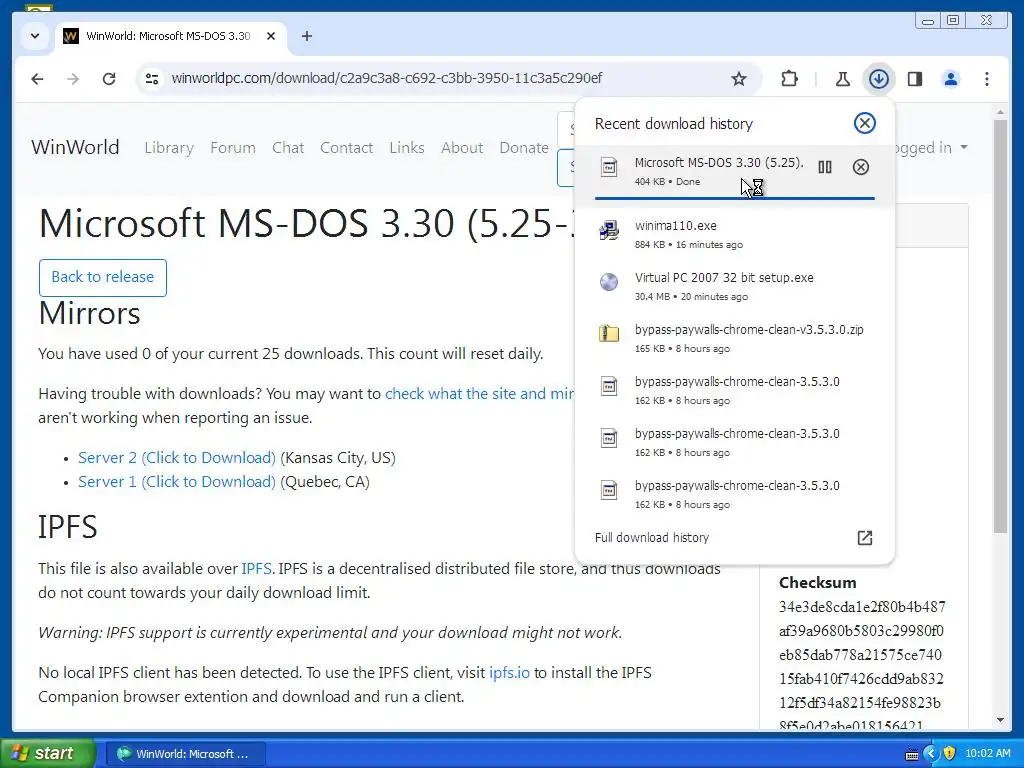The width and height of the screenshot is (1024, 768).
Task: Click the Back to release button
Action: [103, 278]
